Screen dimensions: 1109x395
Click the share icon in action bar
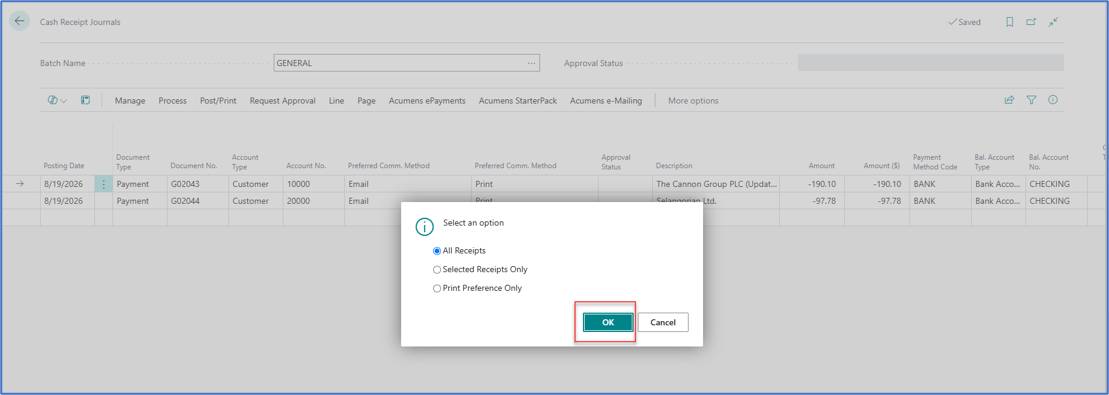point(1009,101)
